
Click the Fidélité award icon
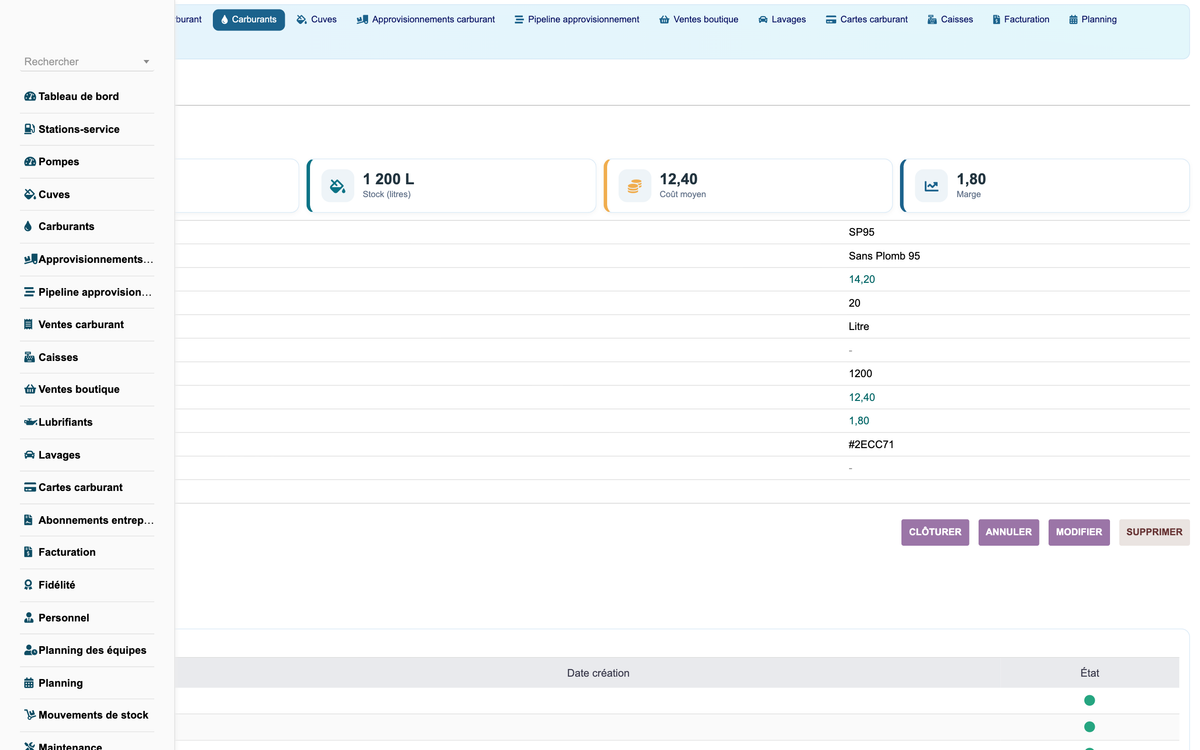[x=29, y=585]
